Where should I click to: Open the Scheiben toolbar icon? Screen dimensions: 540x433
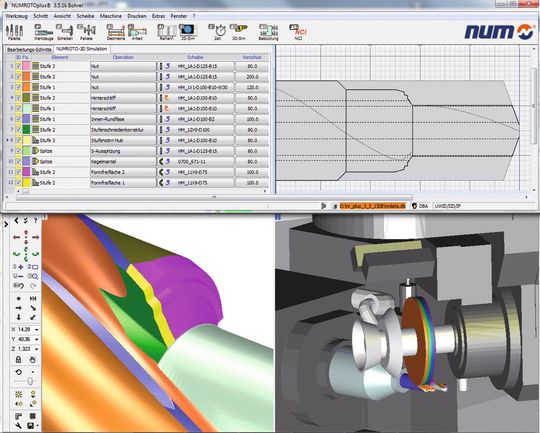point(65,32)
